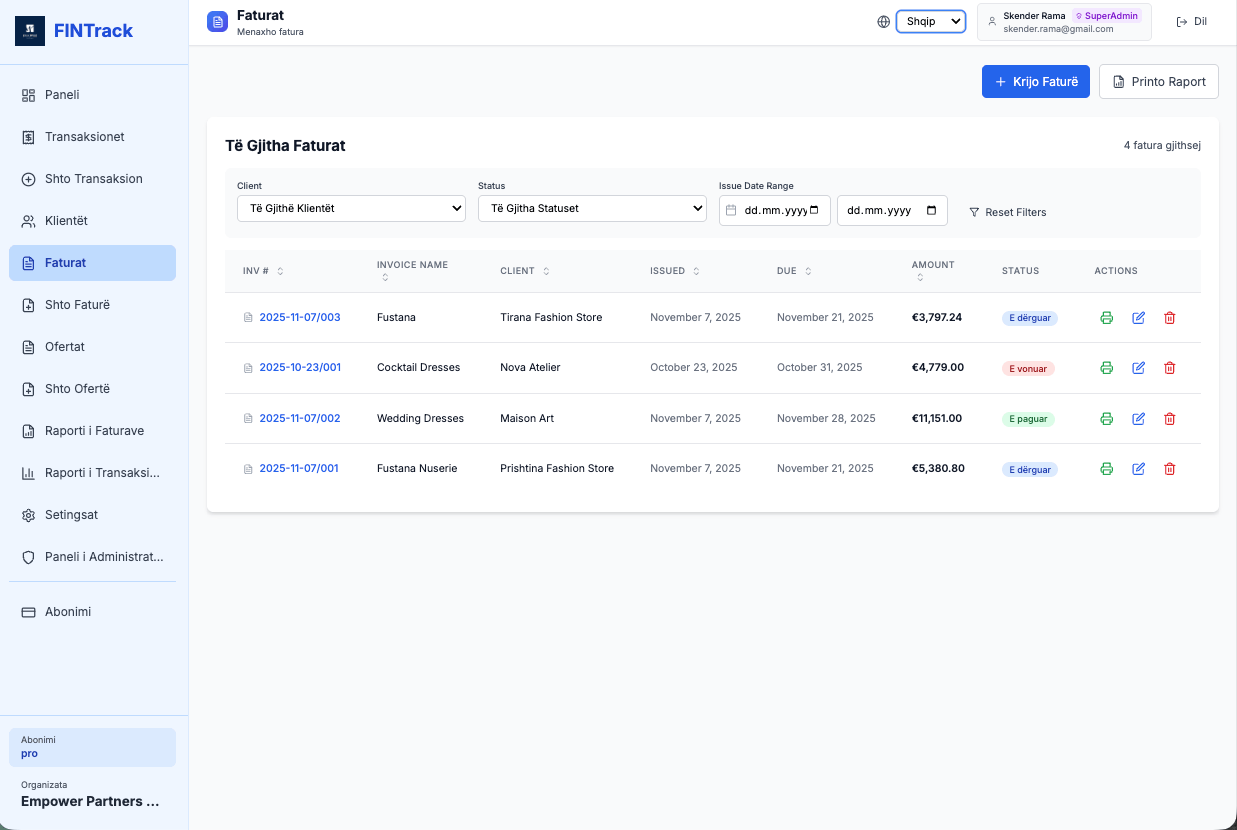Screen dimensions: 1237x830
Task: Click the Krijo Faturë button
Action: coord(1036,81)
